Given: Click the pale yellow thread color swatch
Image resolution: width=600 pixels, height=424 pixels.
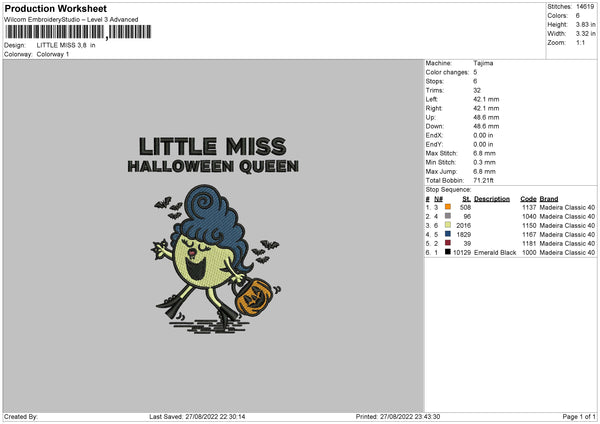Looking at the screenshot, I should click(x=448, y=225).
